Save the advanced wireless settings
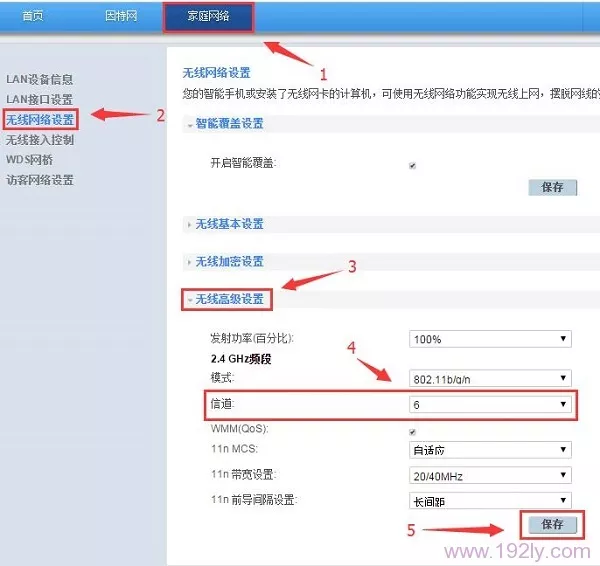This screenshot has height=566, width=600. tap(553, 524)
